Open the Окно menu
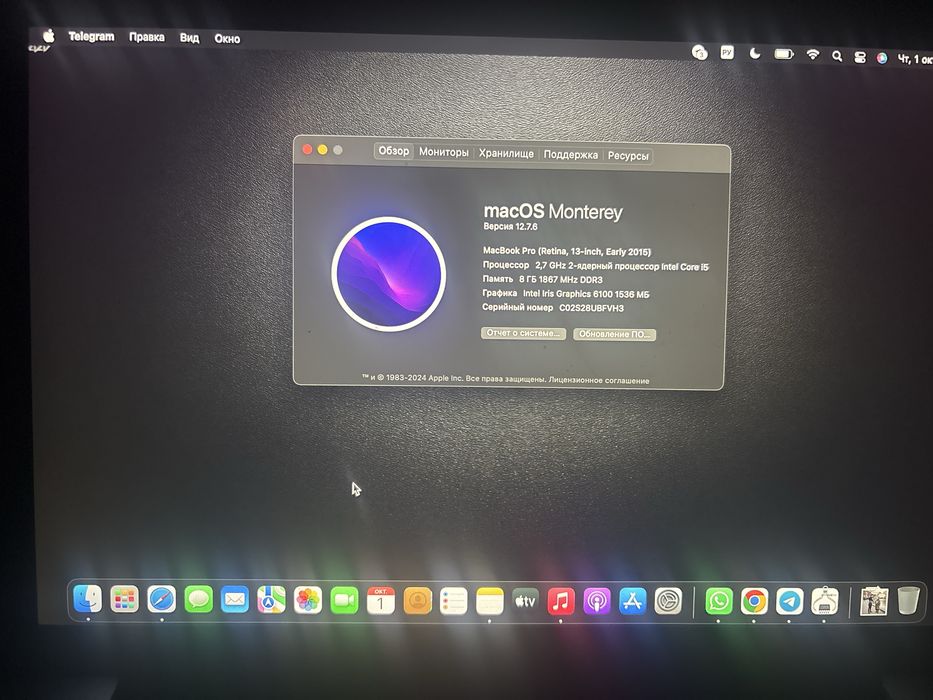 coord(227,39)
